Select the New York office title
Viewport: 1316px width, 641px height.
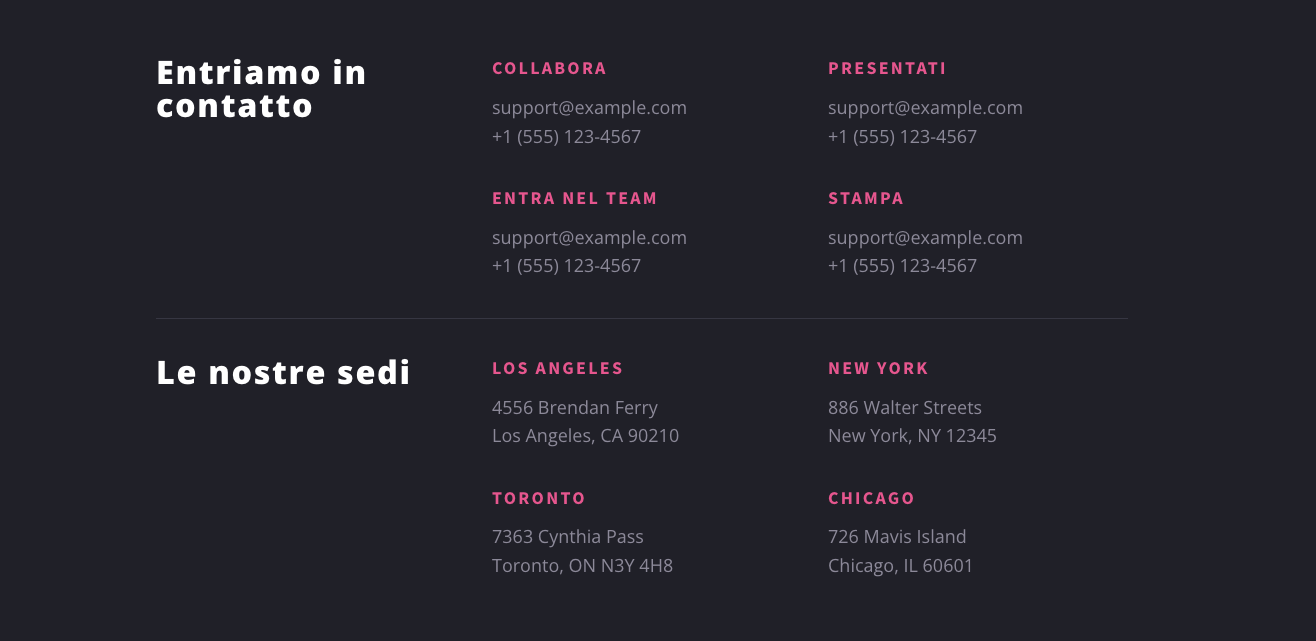click(x=878, y=369)
